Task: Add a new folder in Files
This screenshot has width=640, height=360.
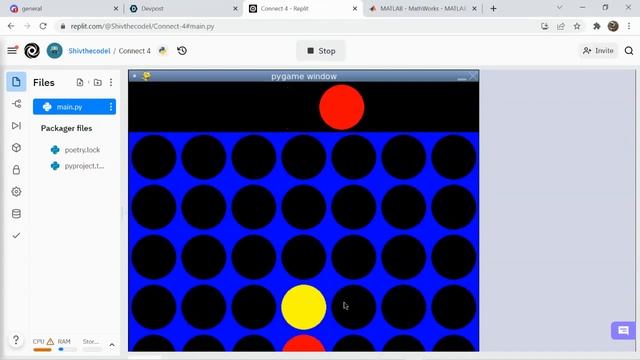Action: point(98,82)
